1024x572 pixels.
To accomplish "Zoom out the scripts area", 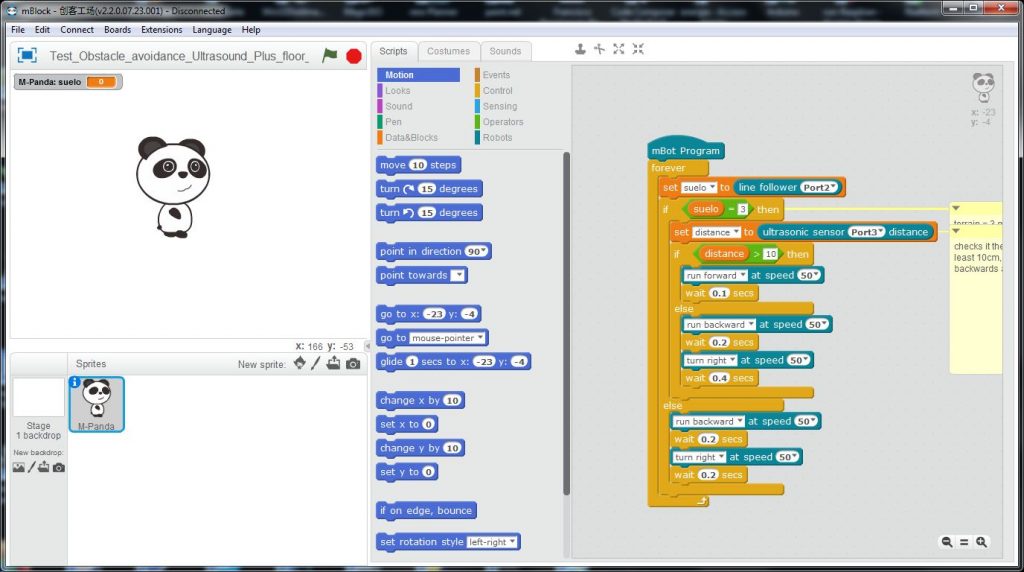I will [946, 542].
